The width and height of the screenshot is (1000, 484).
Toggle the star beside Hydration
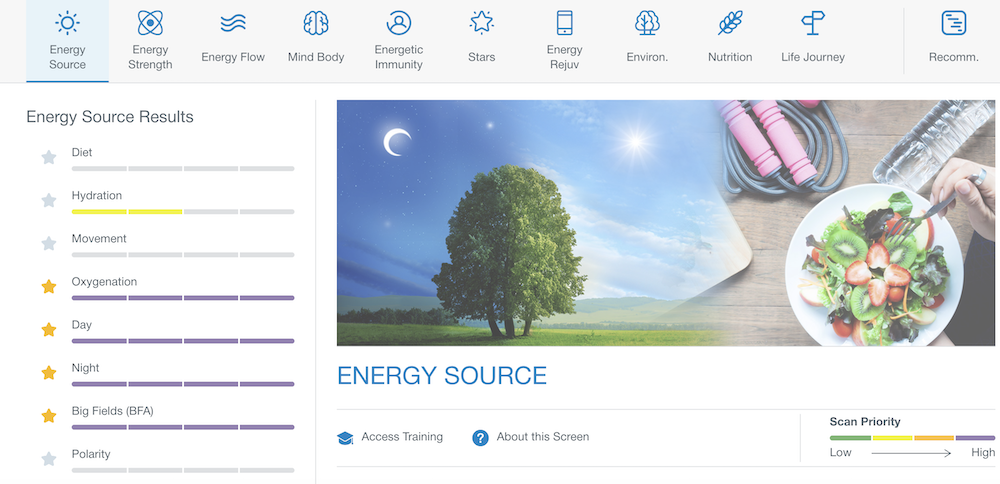coord(48,200)
